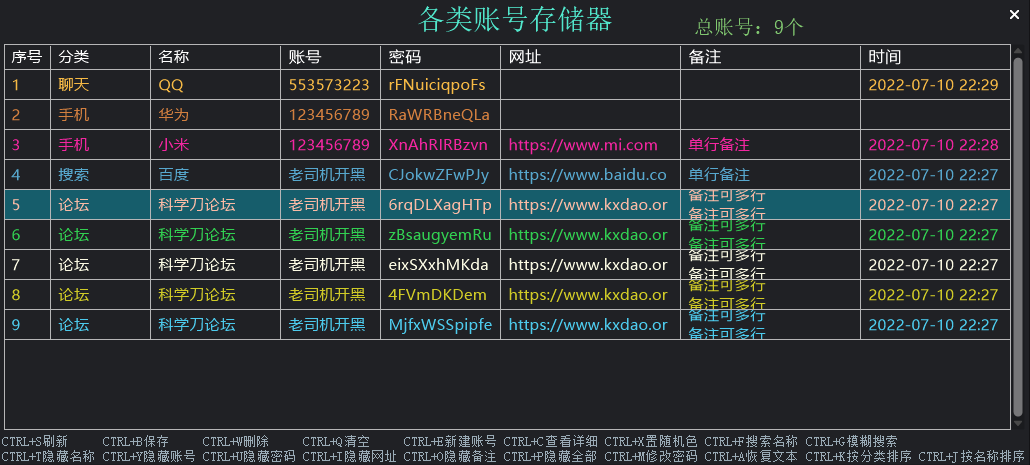Viewport: 1030px width, 465px height.
Task: Select the 老司机开黑 account in row 4
Action: [x=330, y=175]
